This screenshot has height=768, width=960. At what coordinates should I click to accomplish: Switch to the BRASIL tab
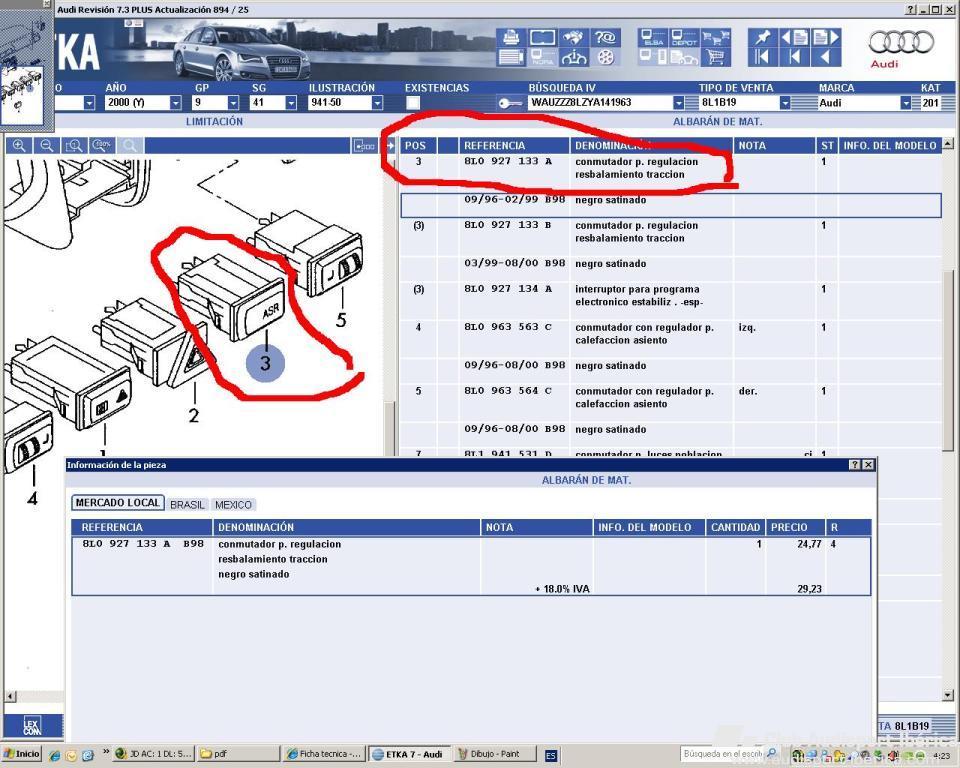pyautogui.click(x=187, y=505)
